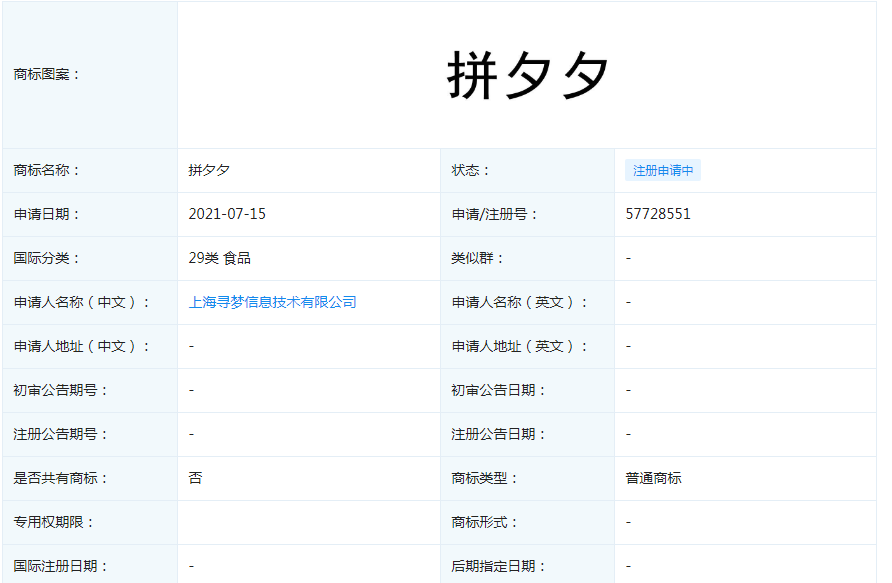The height and width of the screenshot is (583, 892).
Task: Click the 商标类型 label
Action: (x=485, y=478)
